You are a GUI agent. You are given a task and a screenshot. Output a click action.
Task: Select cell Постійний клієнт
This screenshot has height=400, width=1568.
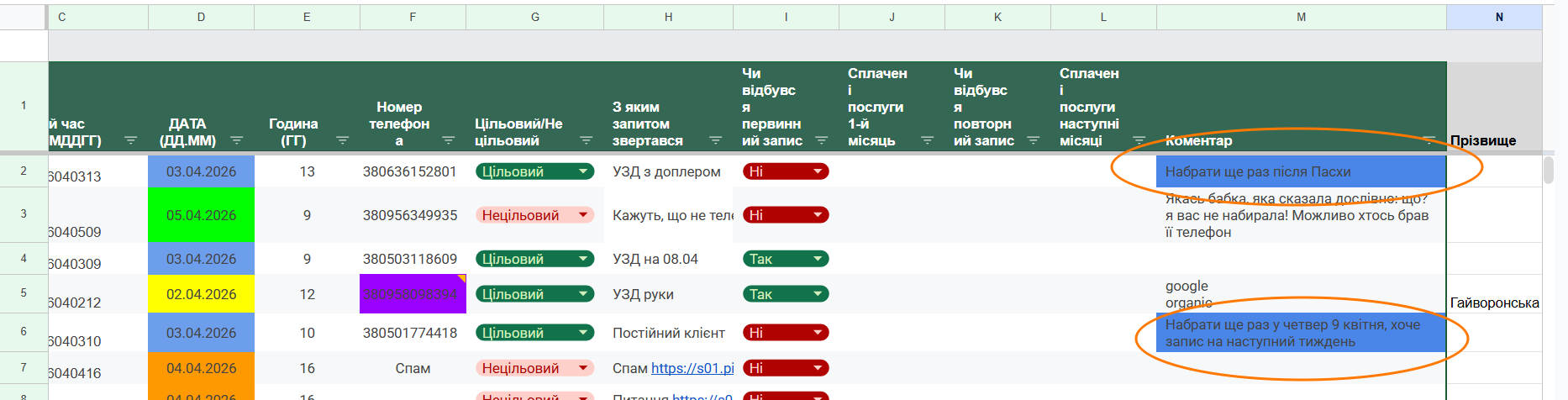pos(668,333)
